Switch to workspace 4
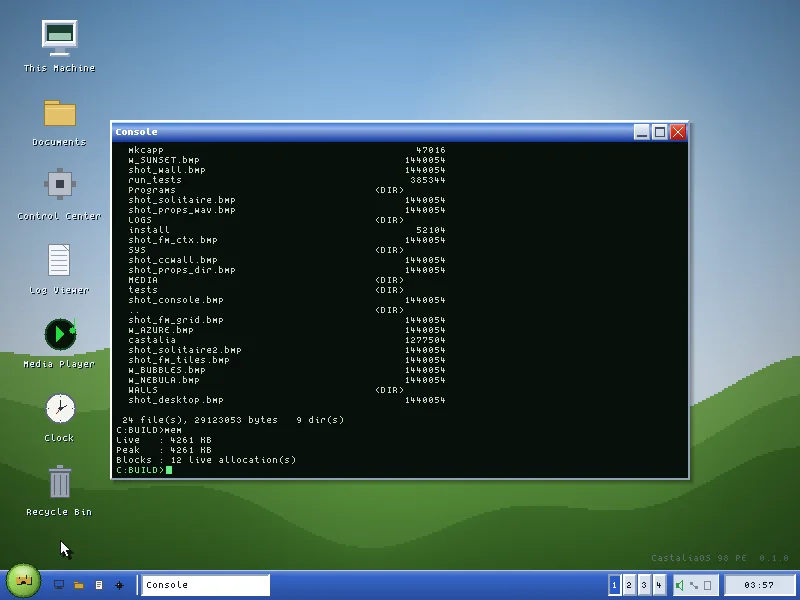This screenshot has height=600, width=800. pyautogui.click(x=659, y=585)
